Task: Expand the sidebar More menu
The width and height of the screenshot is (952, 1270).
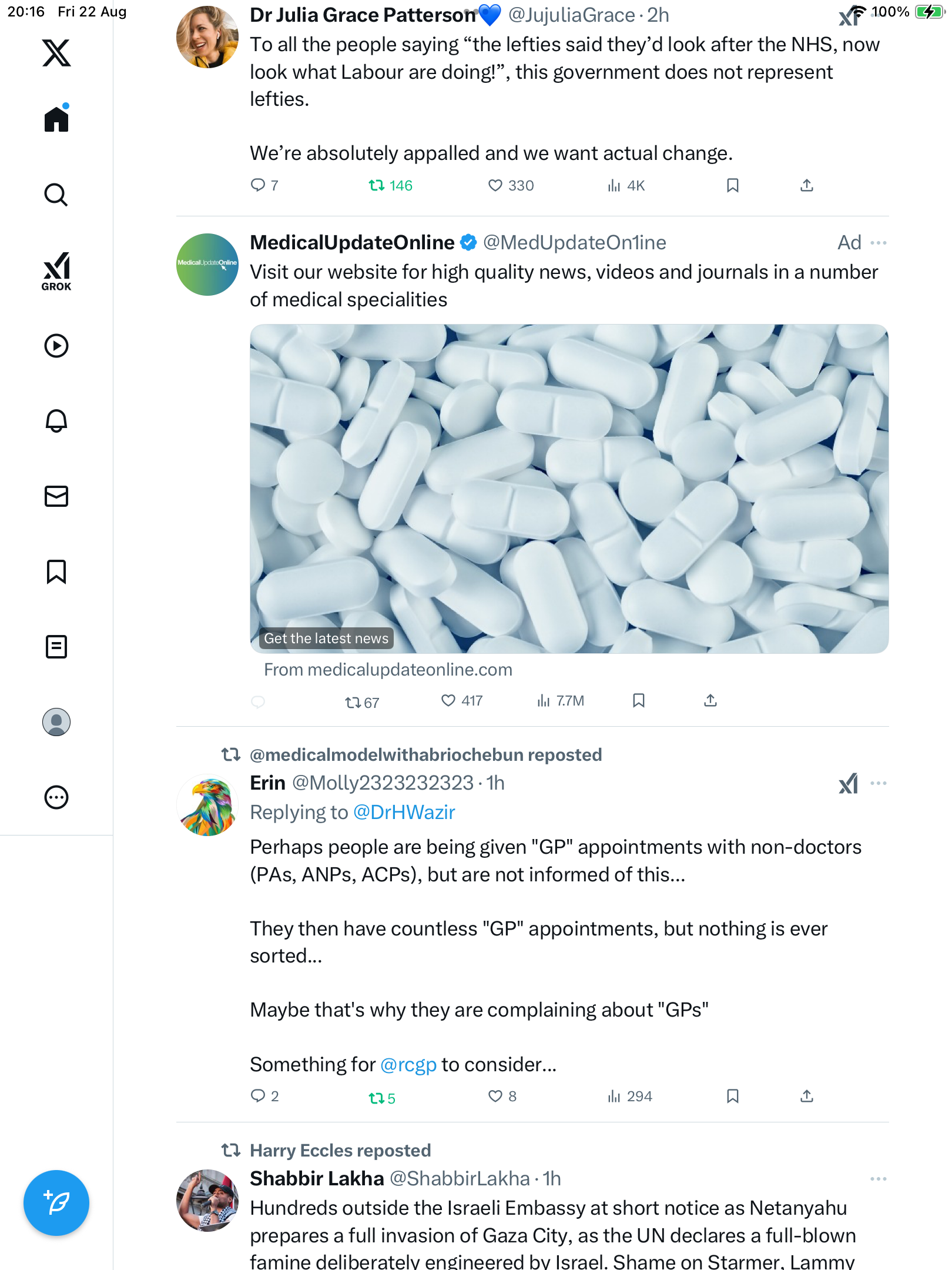Action: pos(56,798)
